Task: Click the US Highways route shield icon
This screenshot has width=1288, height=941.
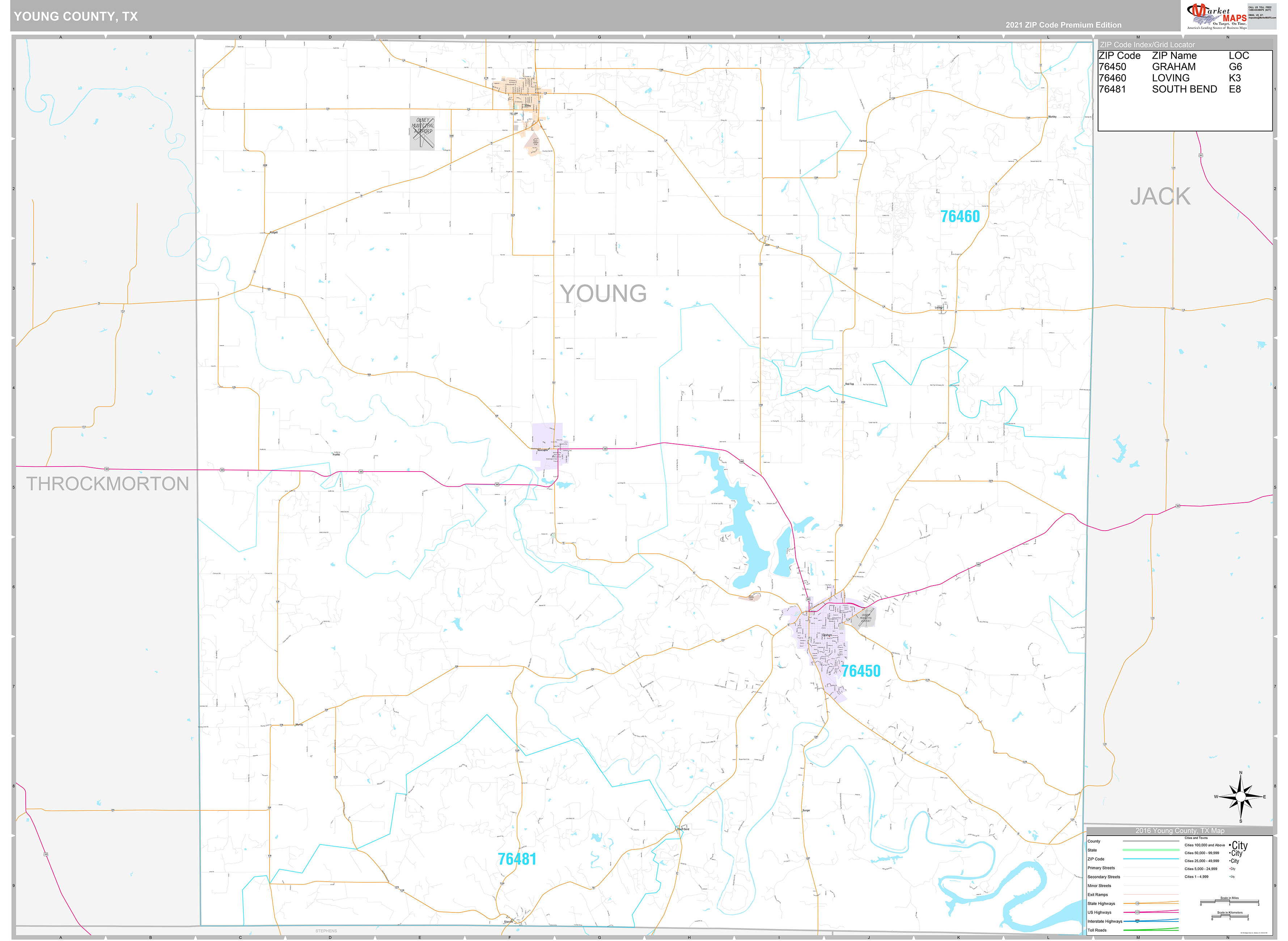Action: click(x=1138, y=912)
